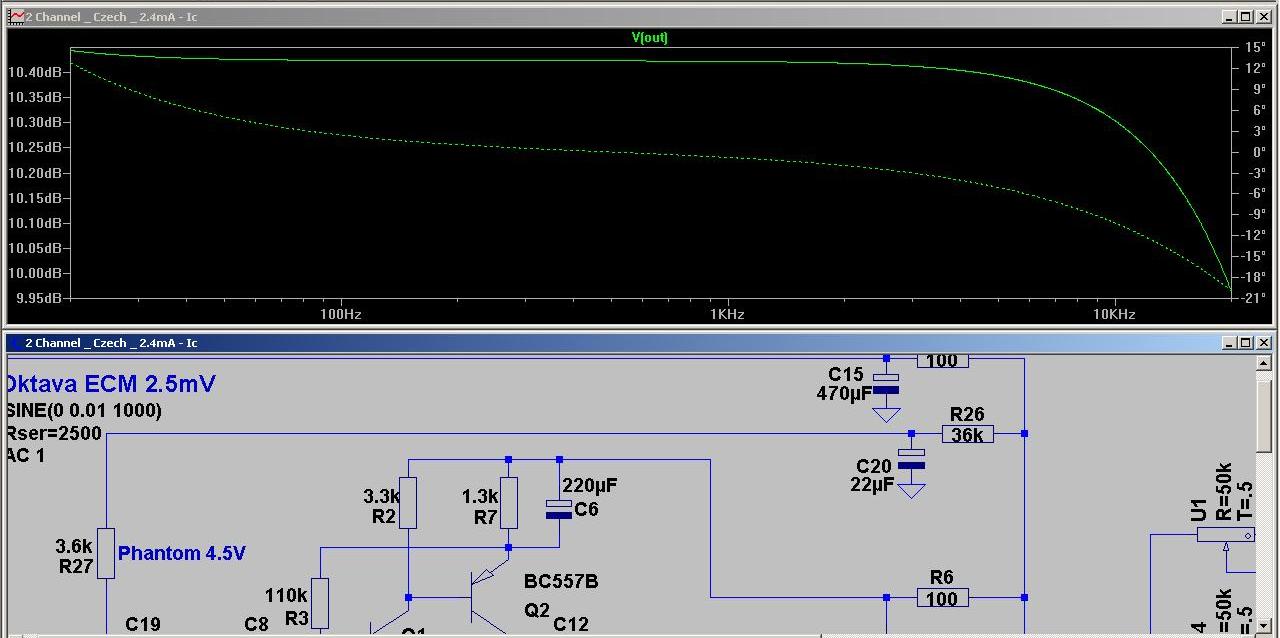
Task: Click the 110k resistor value
Action: point(286,596)
